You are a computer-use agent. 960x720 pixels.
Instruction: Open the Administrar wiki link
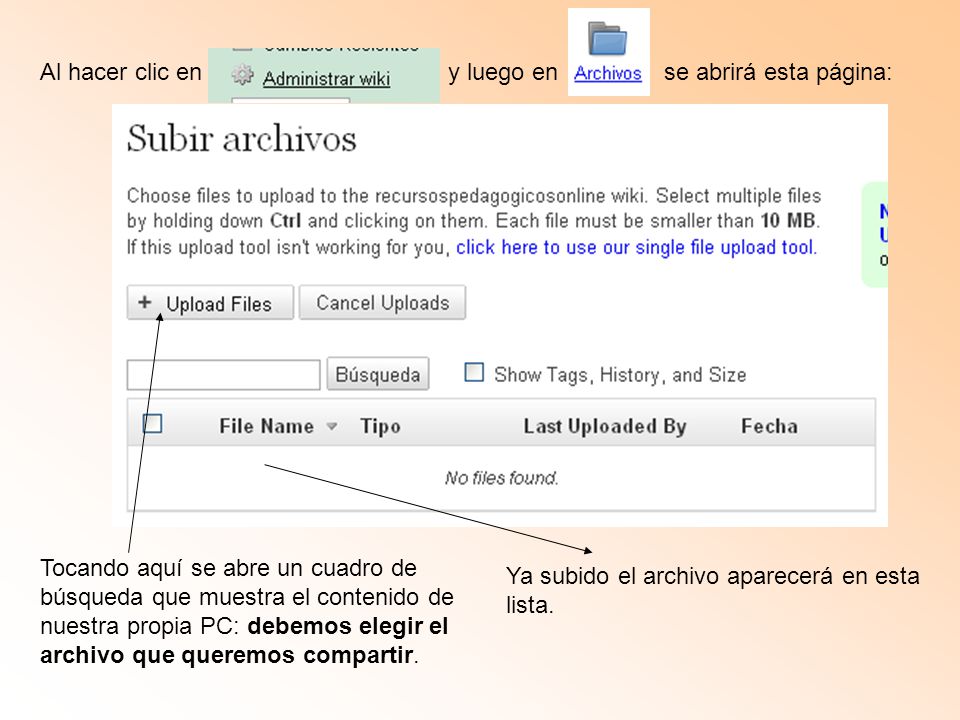(x=326, y=79)
